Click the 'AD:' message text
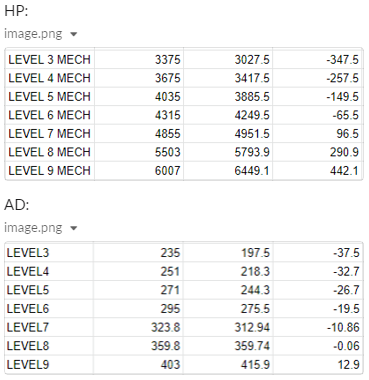Image resolution: width=369 pixels, height=380 pixels. coord(17,205)
